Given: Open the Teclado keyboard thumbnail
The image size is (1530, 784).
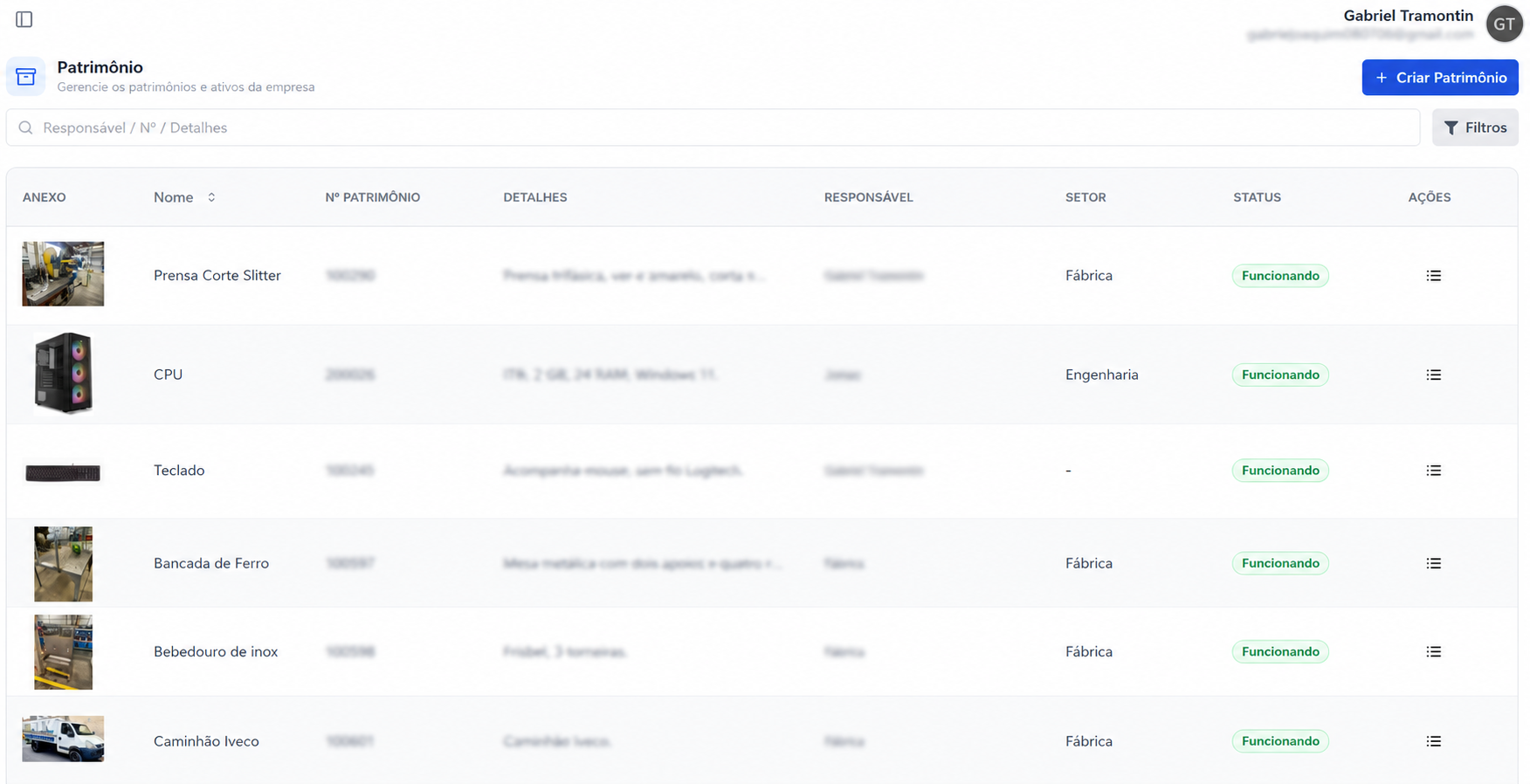Looking at the screenshot, I should [63, 472].
